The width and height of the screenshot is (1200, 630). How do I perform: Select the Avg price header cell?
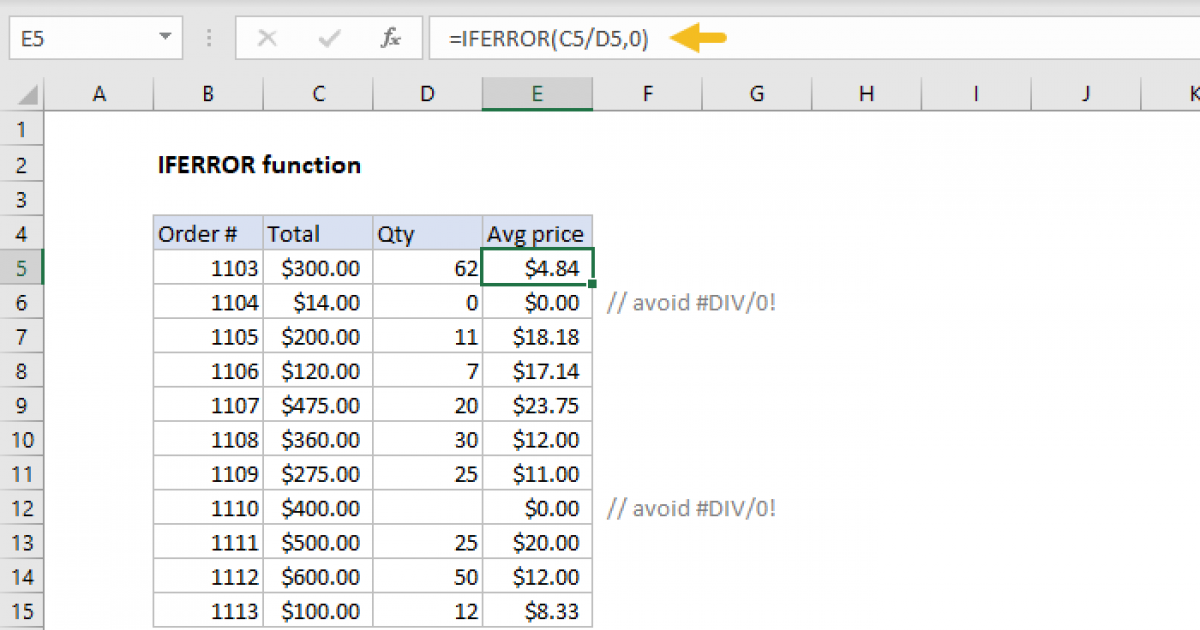(537, 233)
